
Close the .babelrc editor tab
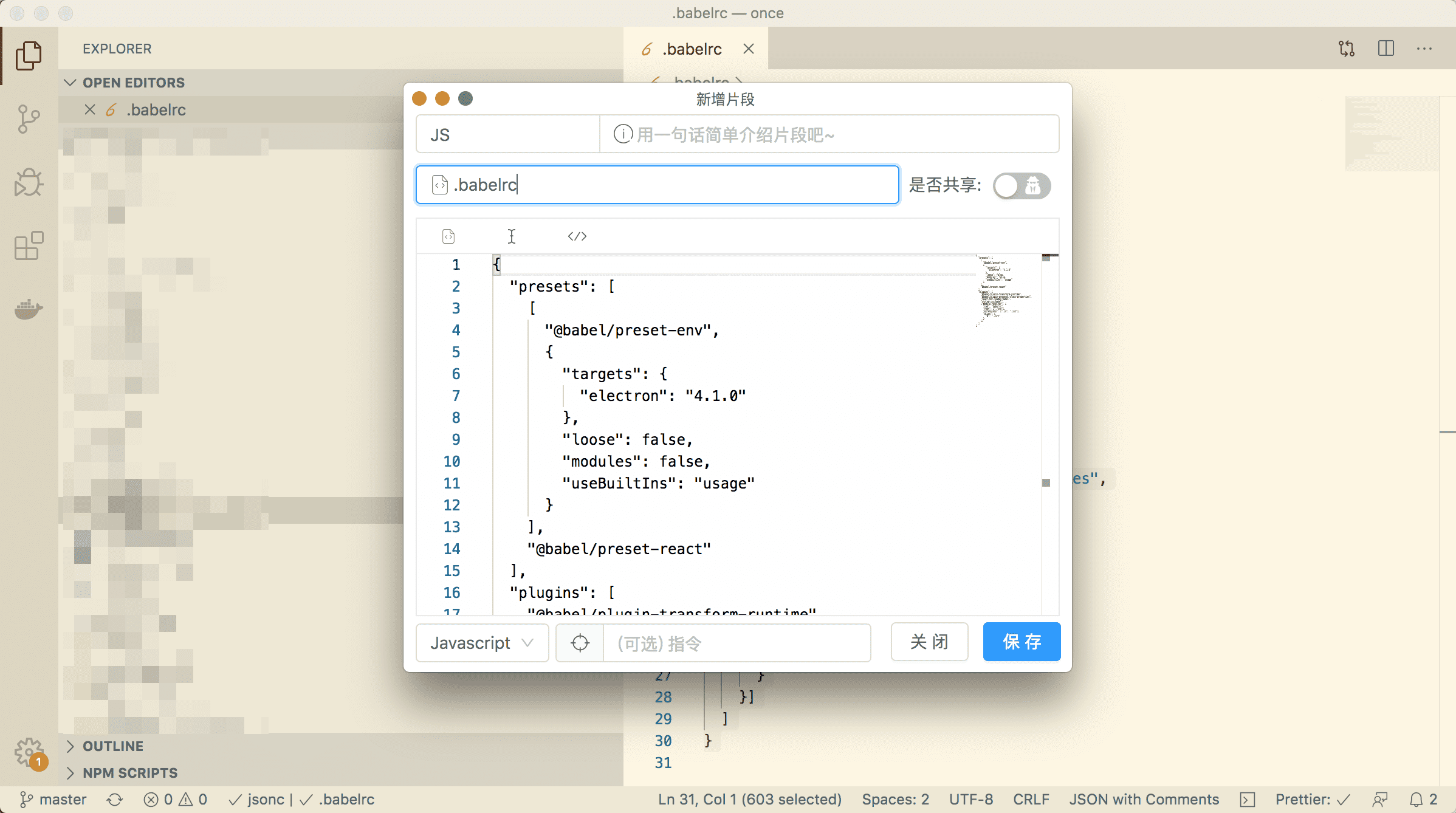(x=749, y=49)
